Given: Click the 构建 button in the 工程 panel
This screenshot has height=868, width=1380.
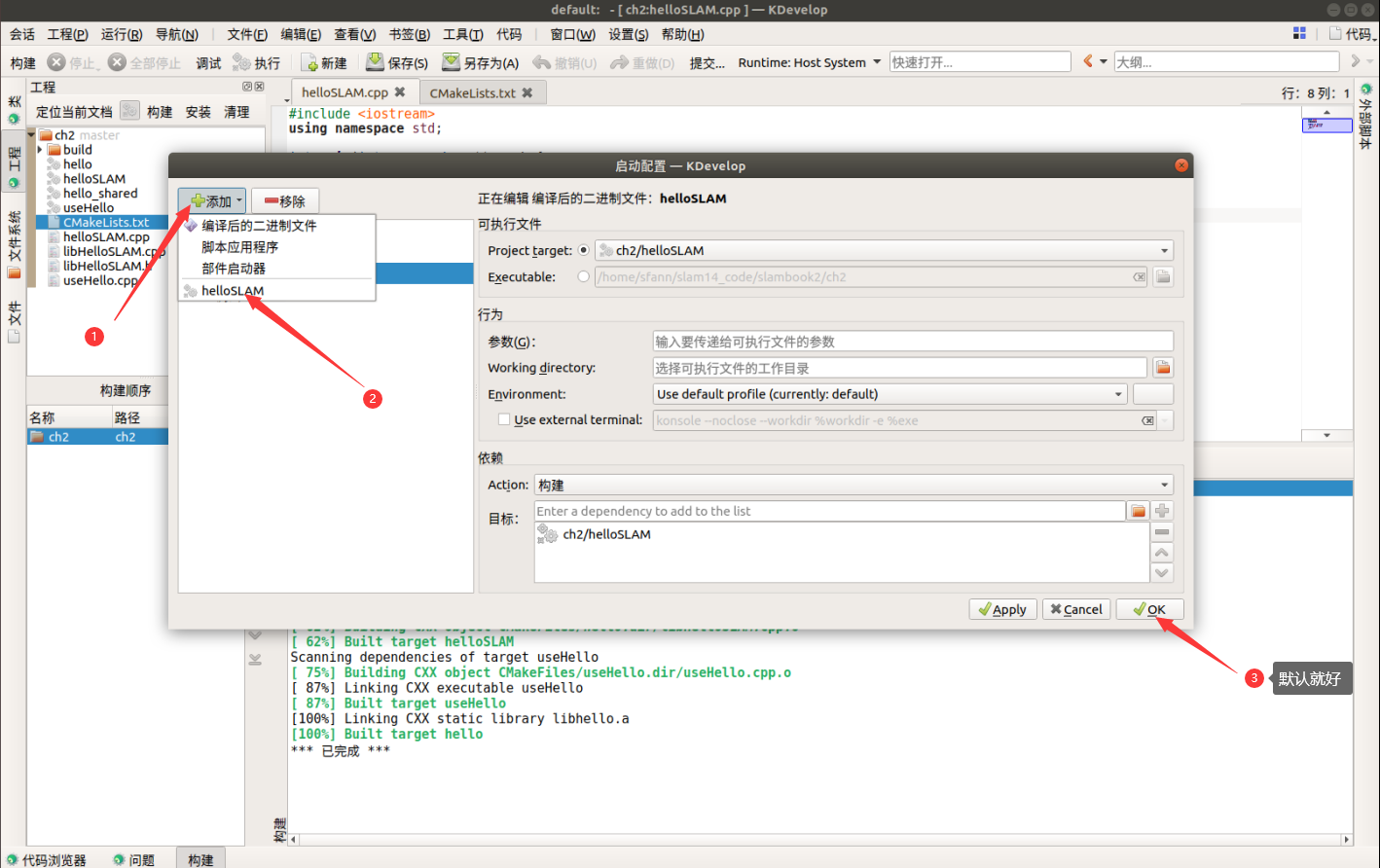Looking at the screenshot, I should click(160, 112).
